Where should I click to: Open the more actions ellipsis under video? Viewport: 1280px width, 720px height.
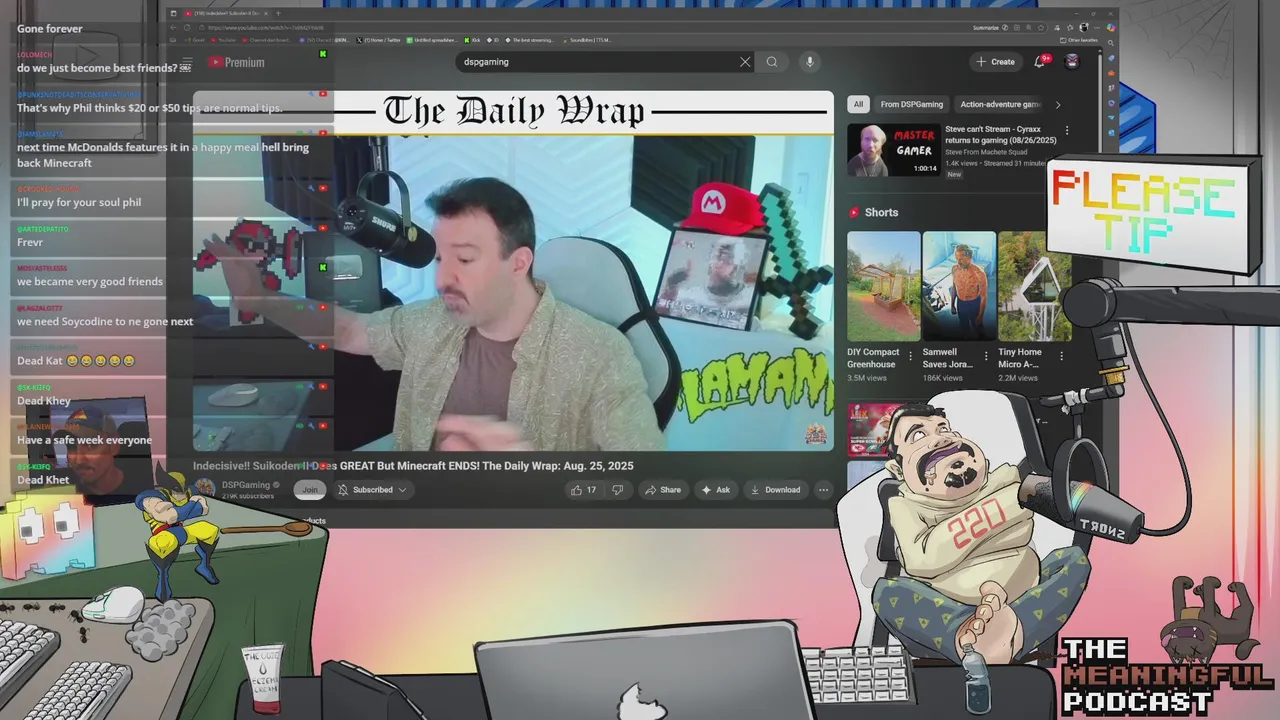click(823, 490)
